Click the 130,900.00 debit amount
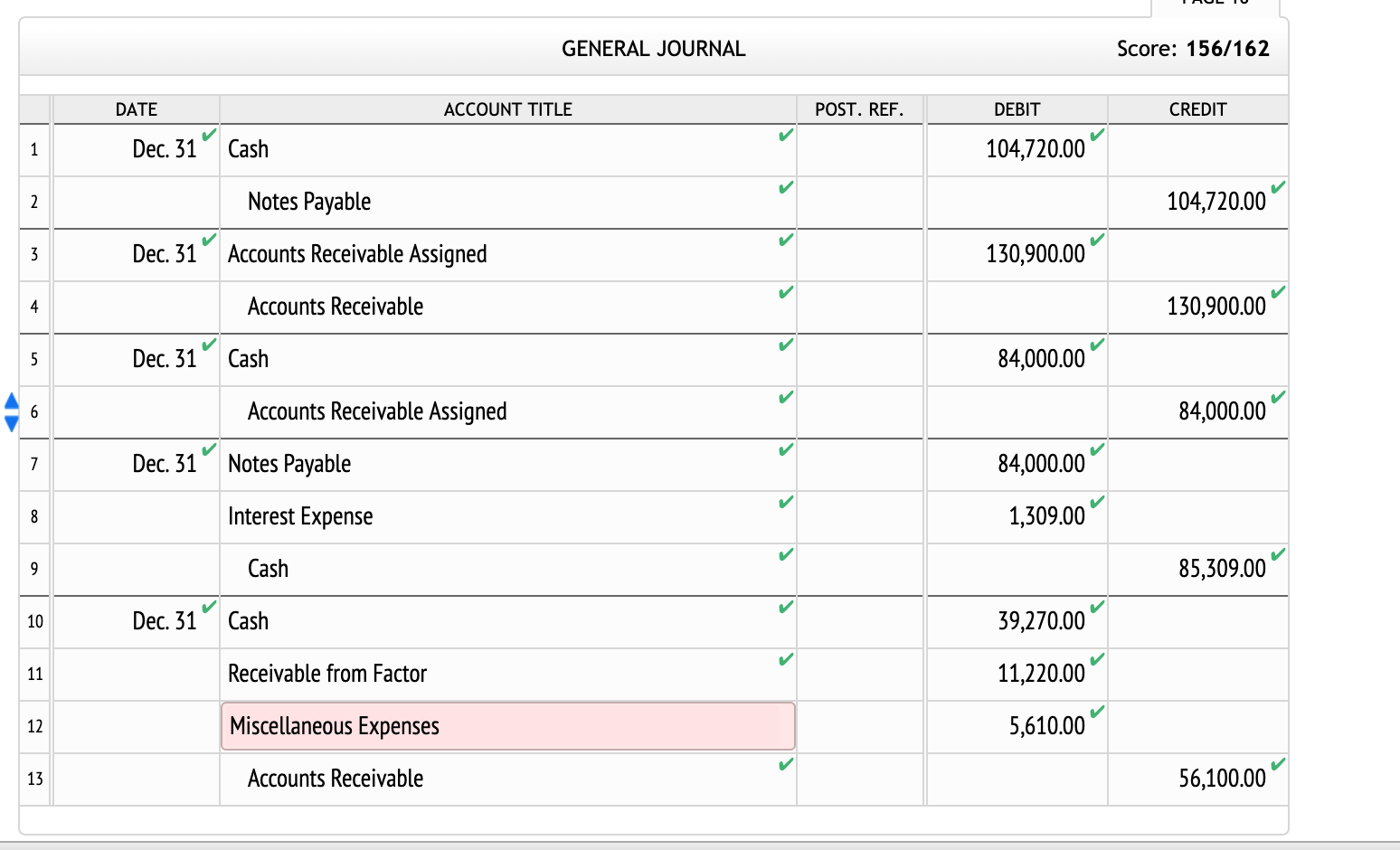The width and height of the screenshot is (1400, 850). pos(1036,254)
